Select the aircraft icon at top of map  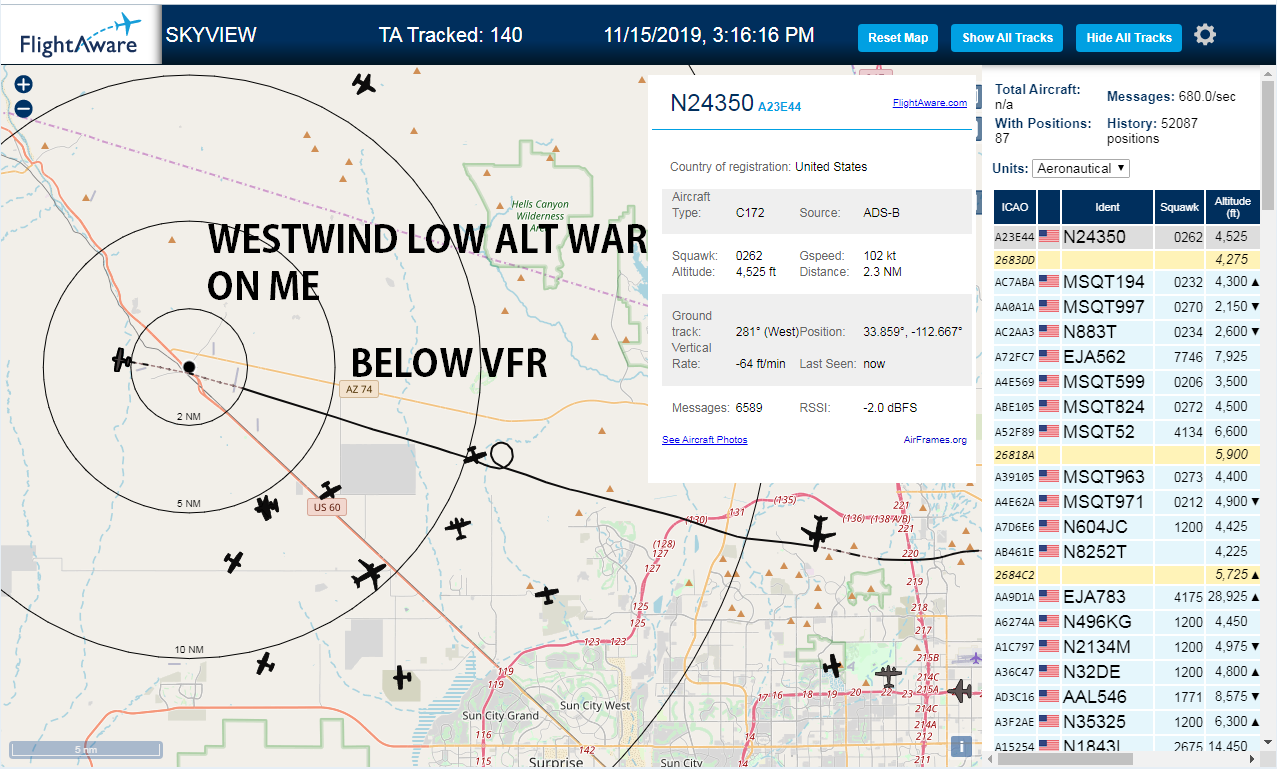tap(364, 84)
